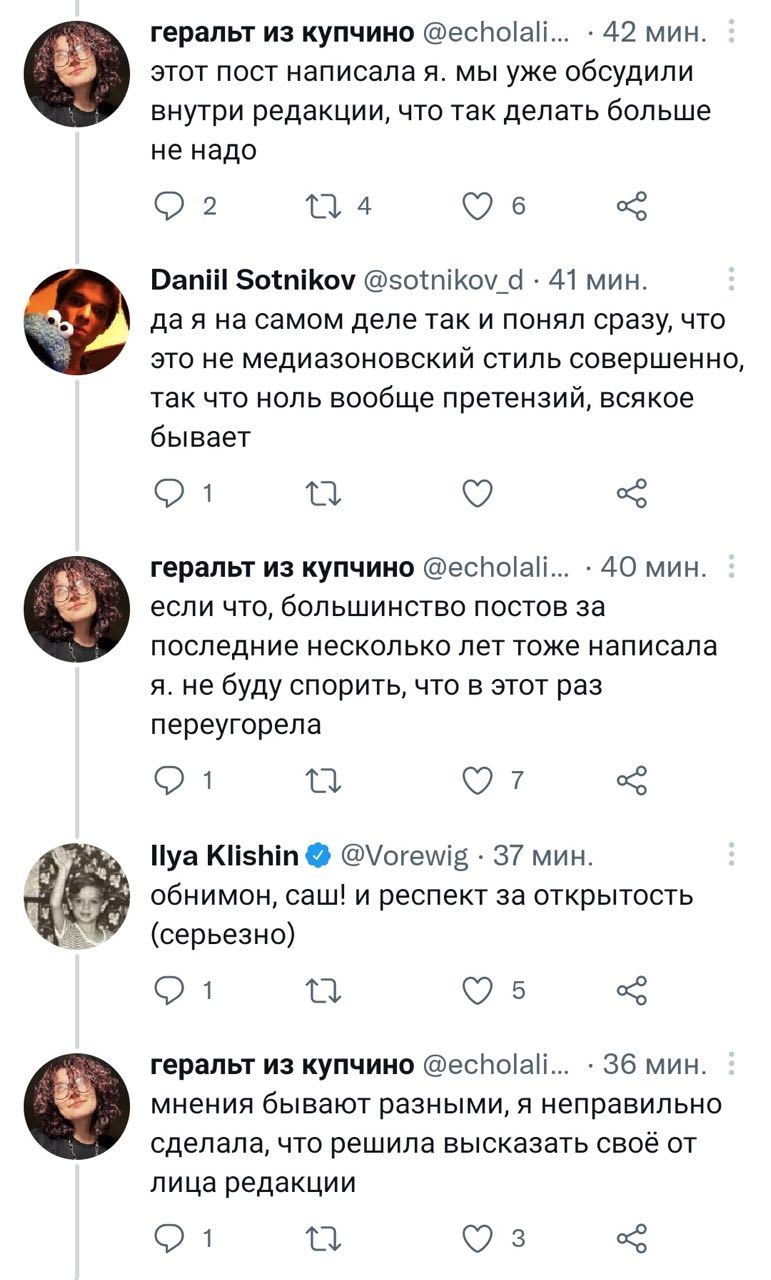
Task: Open Ilya Klishin's avatar photo
Action: 76,896
